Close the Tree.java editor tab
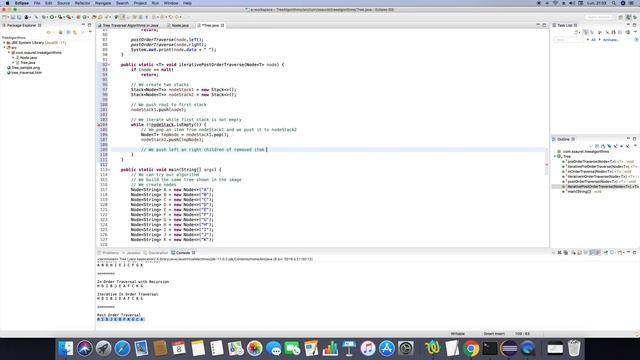The height and width of the screenshot is (360, 640). click(x=222, y=25)
